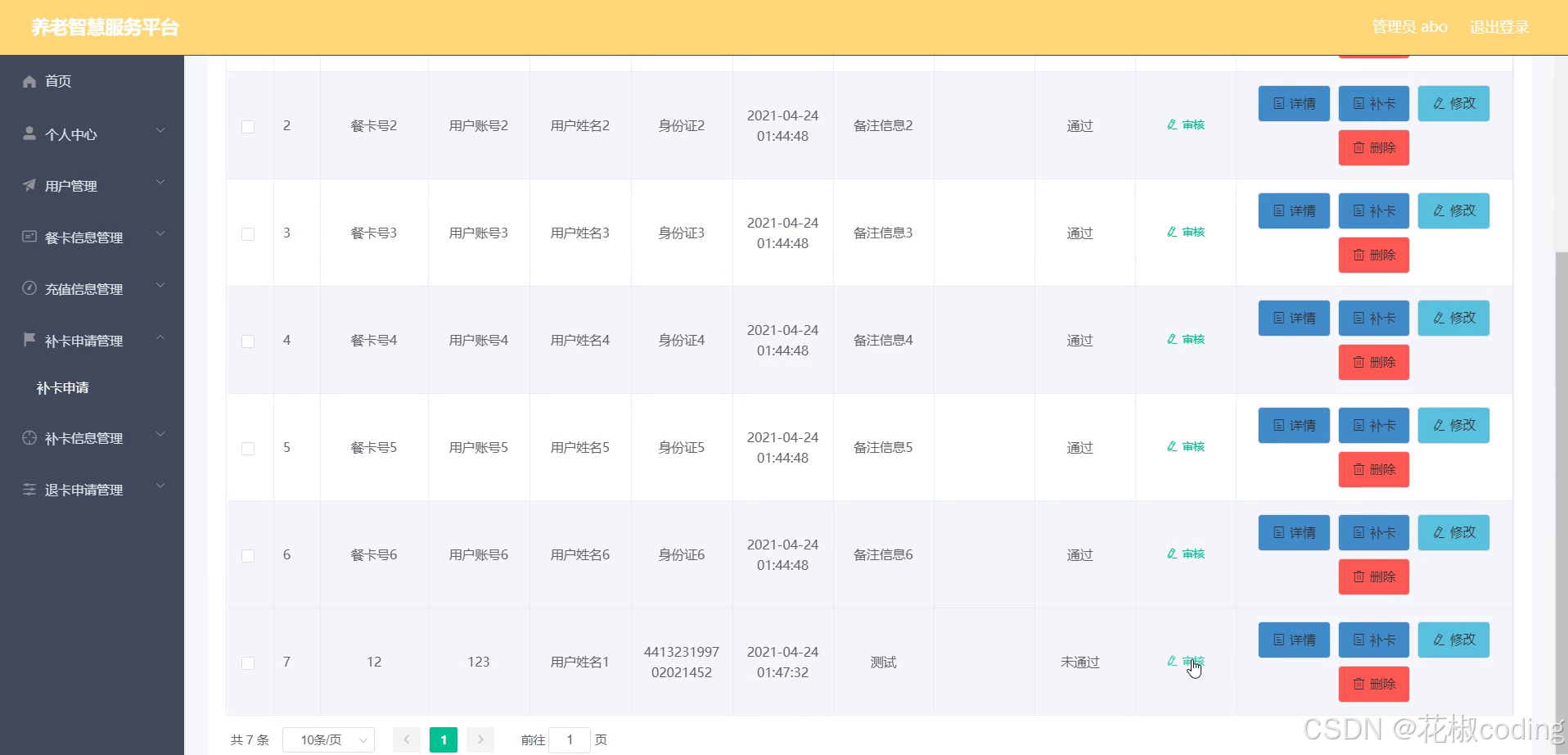The image size is (1568, 755).
Task: Collapse the 补卡申请管理 menu section
Action: 90,340
